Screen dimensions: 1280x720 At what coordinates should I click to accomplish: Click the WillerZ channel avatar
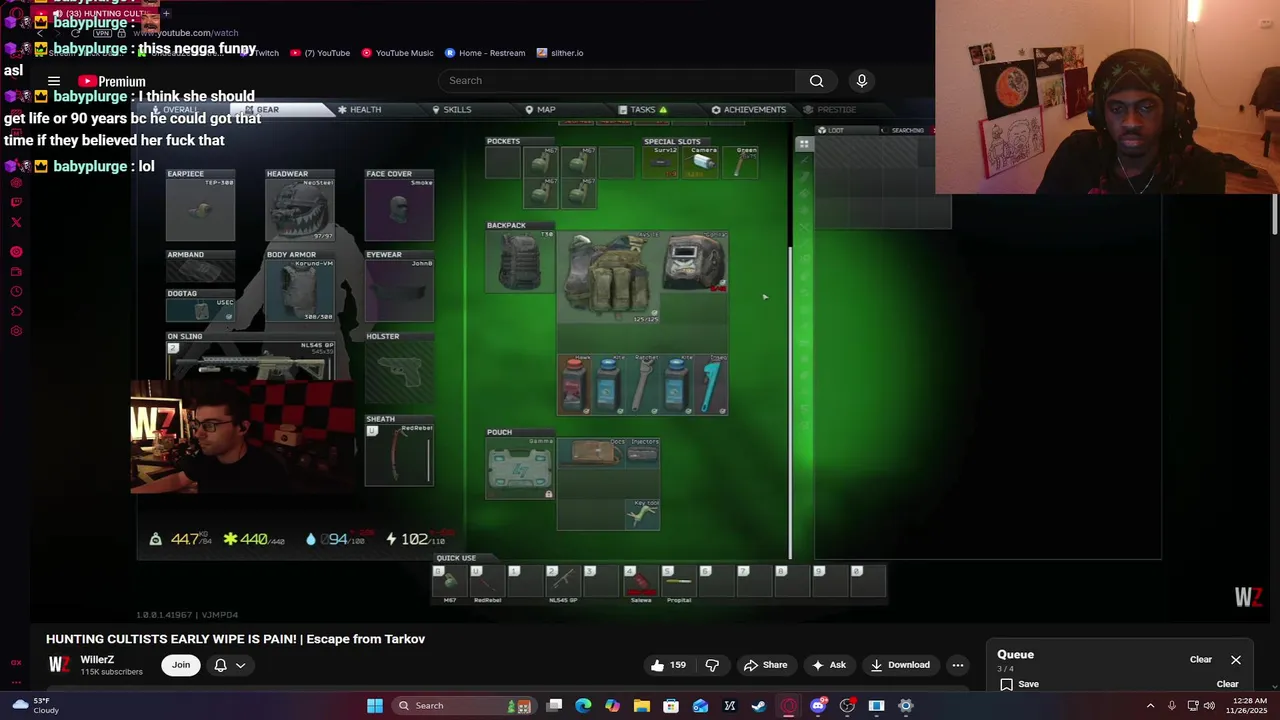[x=59, y=664]
